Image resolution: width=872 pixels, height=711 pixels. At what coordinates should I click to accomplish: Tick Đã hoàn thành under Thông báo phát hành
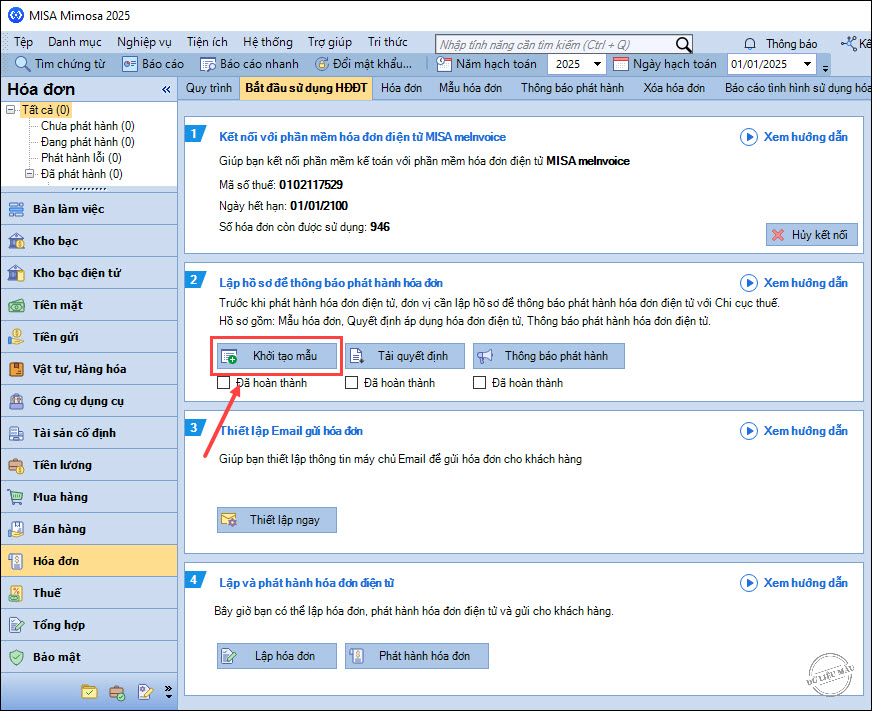(x=479, y=383)
